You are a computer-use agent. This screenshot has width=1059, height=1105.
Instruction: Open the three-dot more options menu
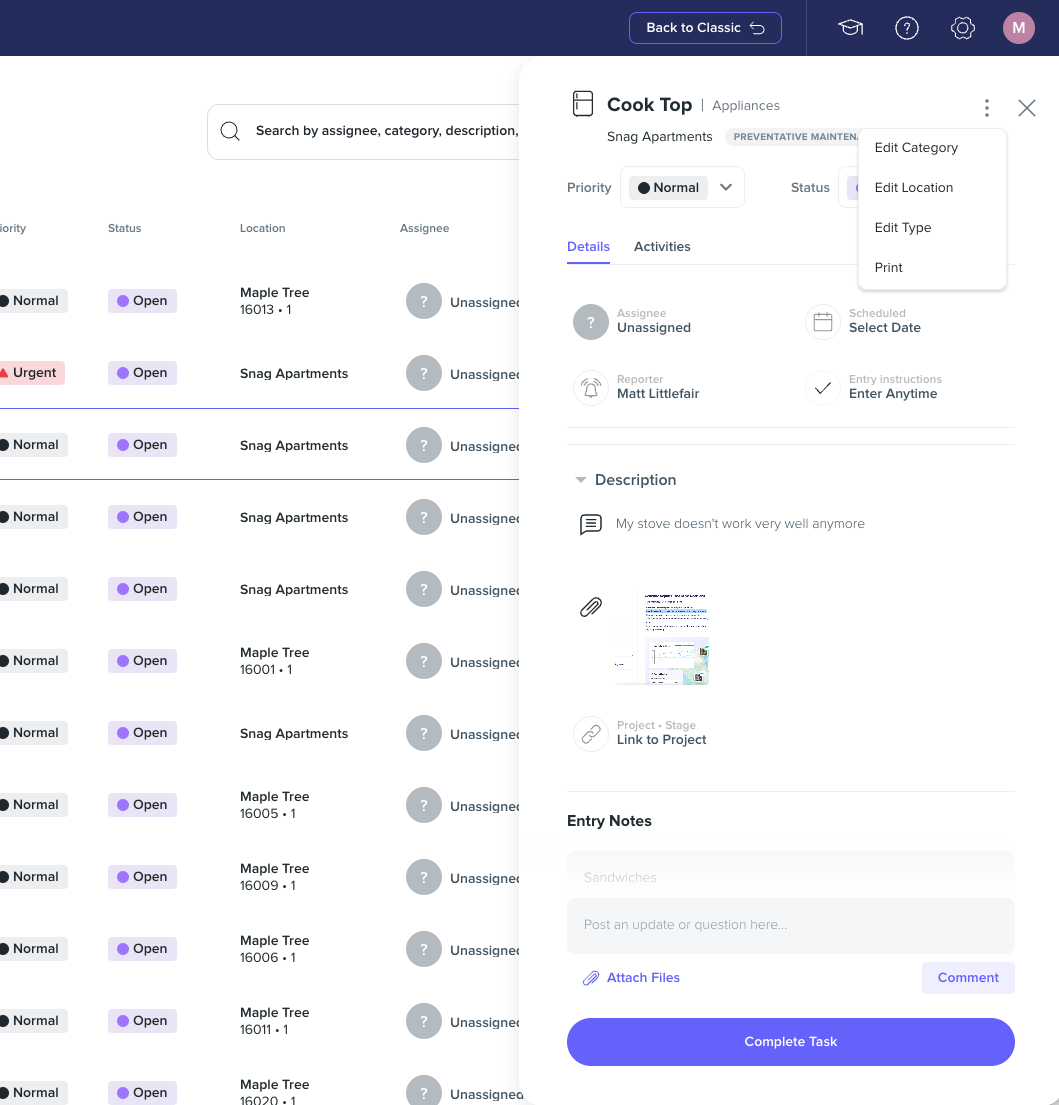tap(986, 108)
